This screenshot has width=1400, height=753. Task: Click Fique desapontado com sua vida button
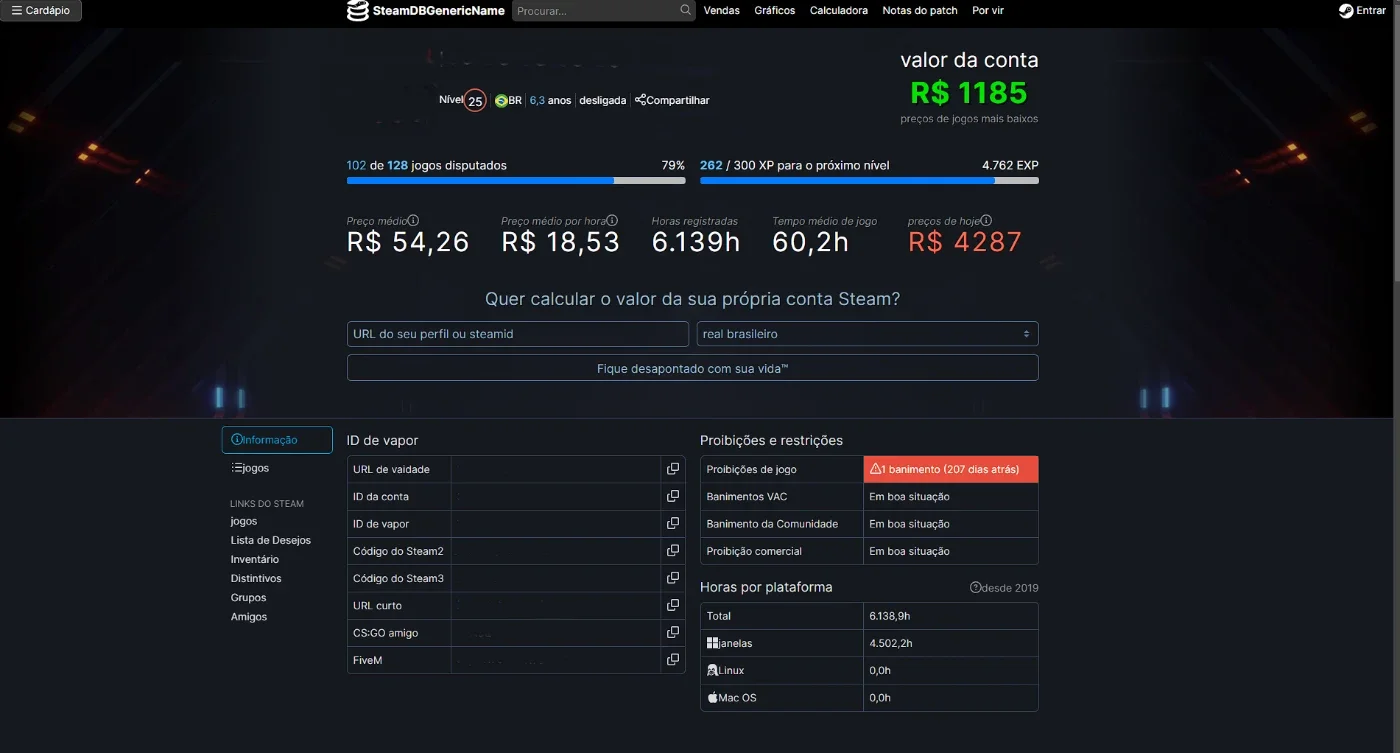692,368
